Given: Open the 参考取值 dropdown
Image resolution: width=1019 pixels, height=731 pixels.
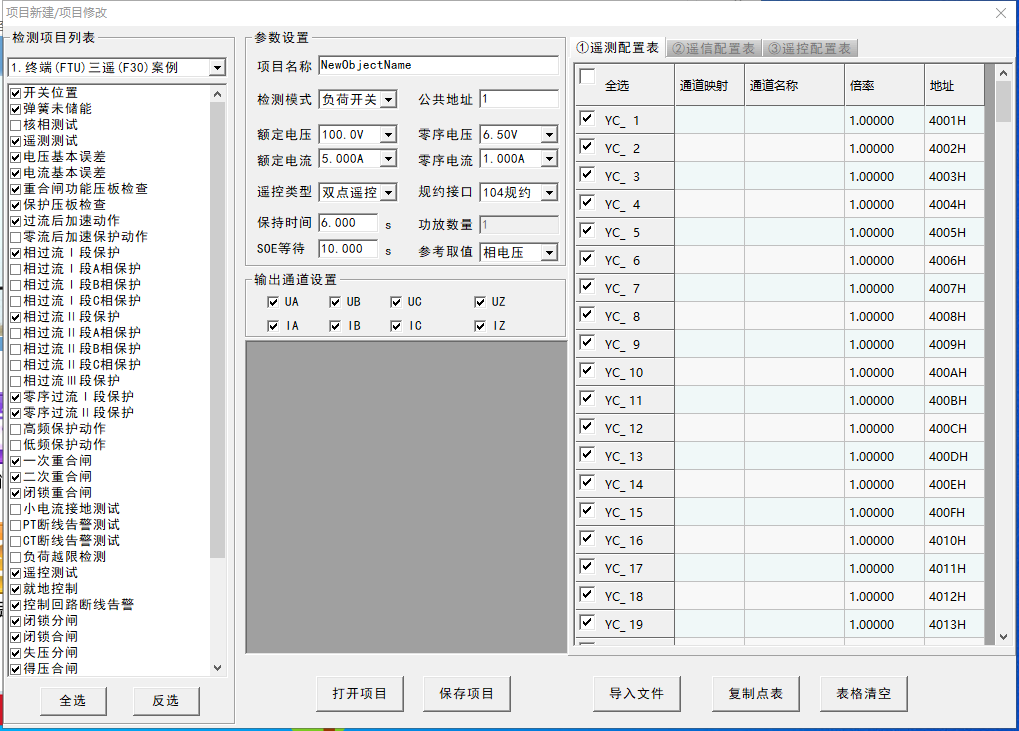Looking at the screenshot, I should pyautogui.click(x=549, y=253).
